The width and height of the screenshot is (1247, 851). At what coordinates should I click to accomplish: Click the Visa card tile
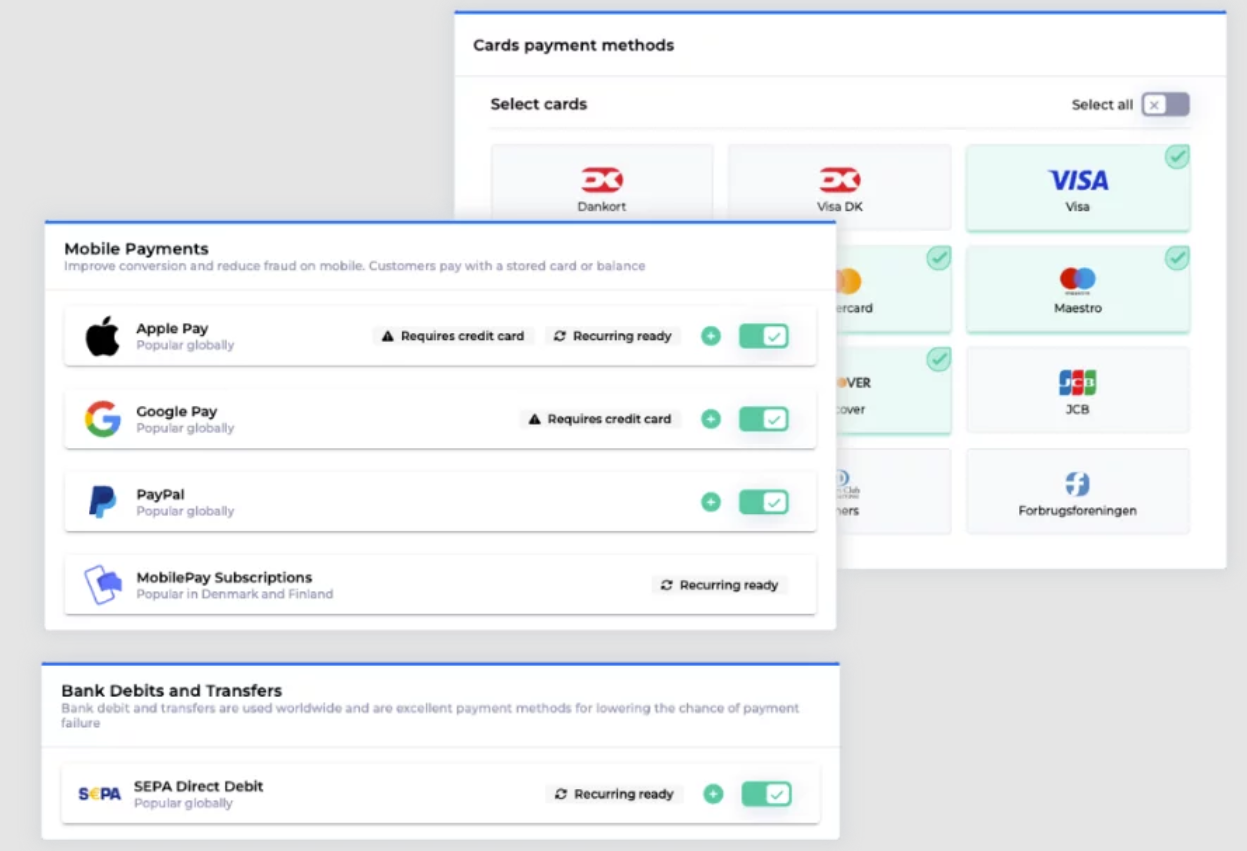[x=1078, y=188]
